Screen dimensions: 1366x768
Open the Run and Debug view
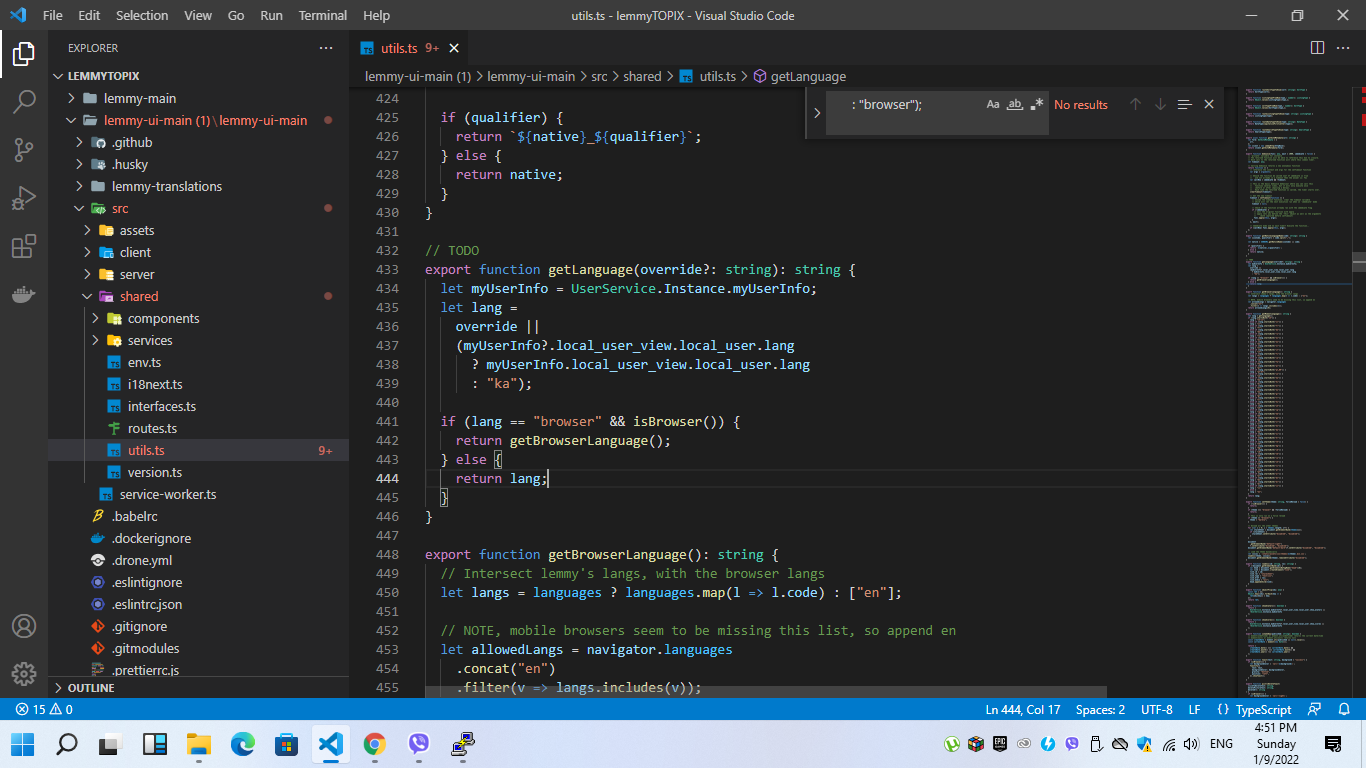point(24,197)
